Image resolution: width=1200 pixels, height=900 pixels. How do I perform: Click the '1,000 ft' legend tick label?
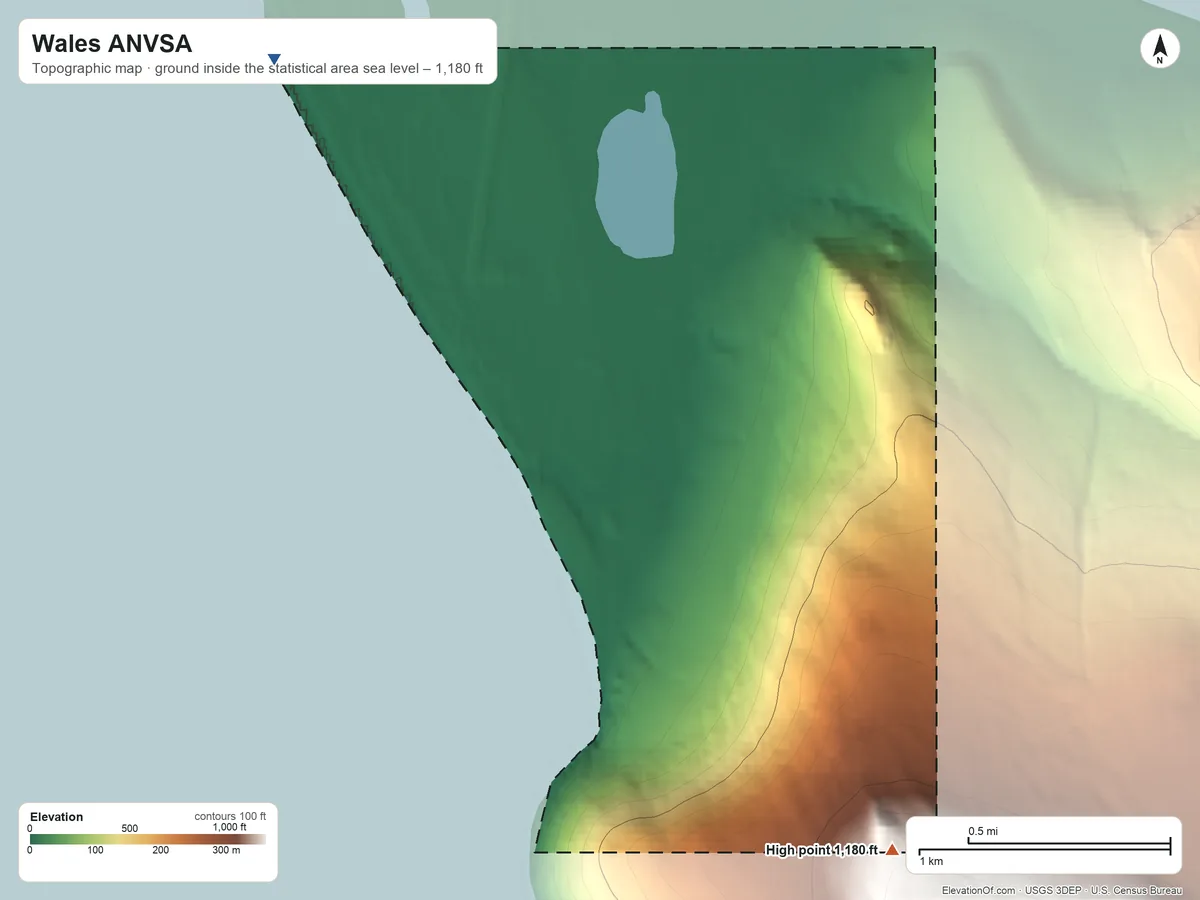coord(229,827)
